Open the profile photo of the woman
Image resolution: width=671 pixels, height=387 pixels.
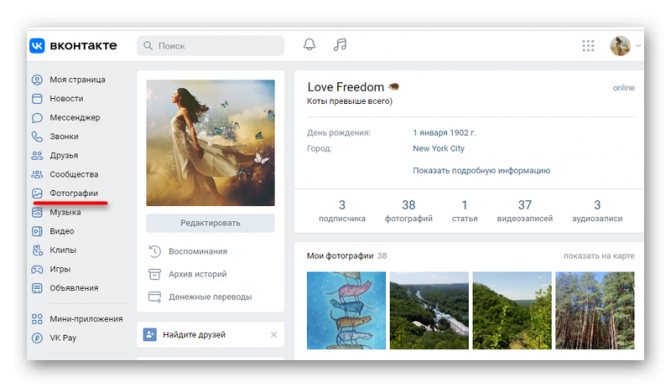pyautogui.click(x=210, y=143)
